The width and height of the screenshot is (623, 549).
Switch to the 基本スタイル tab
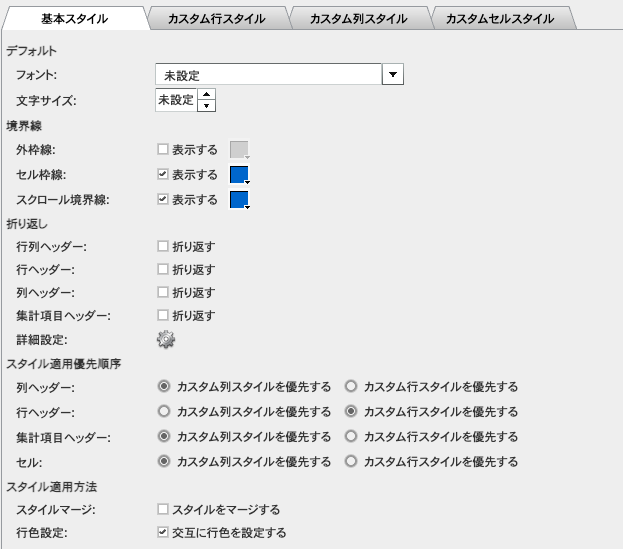click(x=75, y=18)
